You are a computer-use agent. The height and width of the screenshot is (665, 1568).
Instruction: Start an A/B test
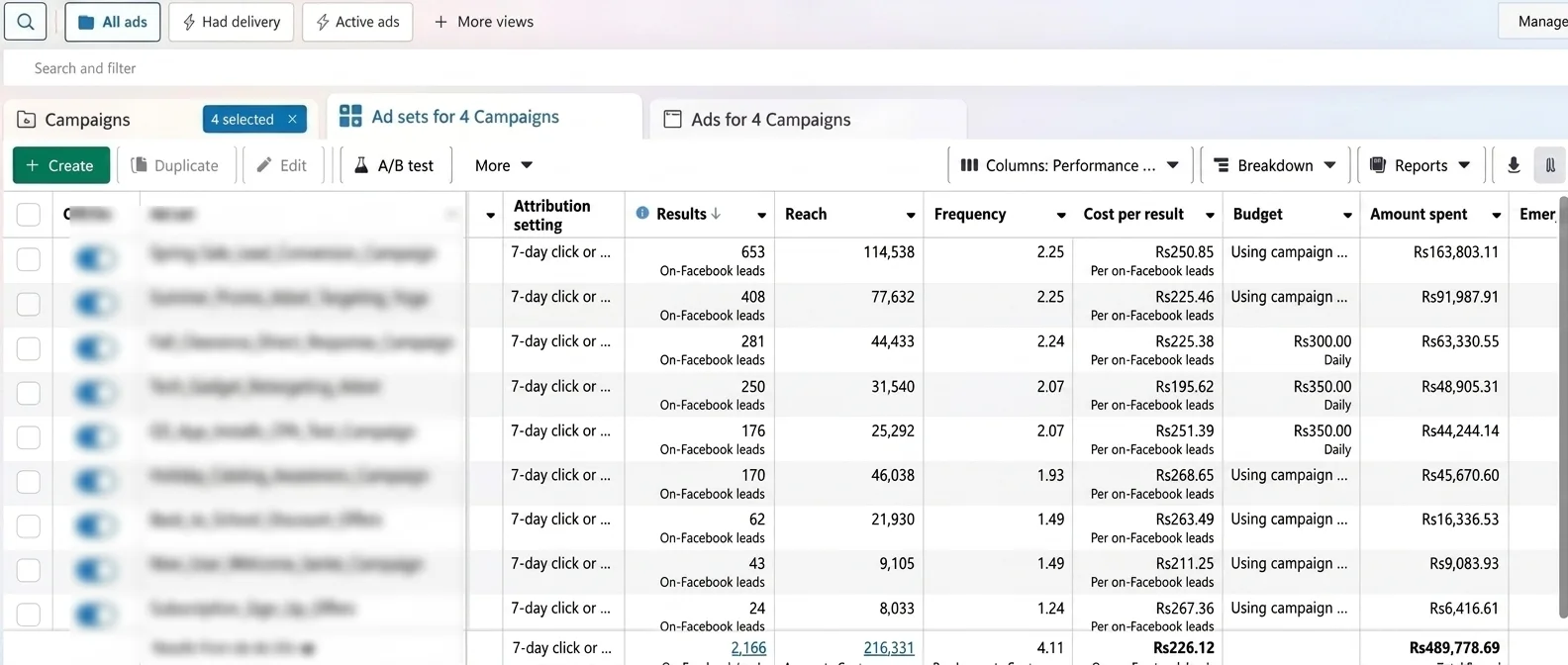[395, 165]
